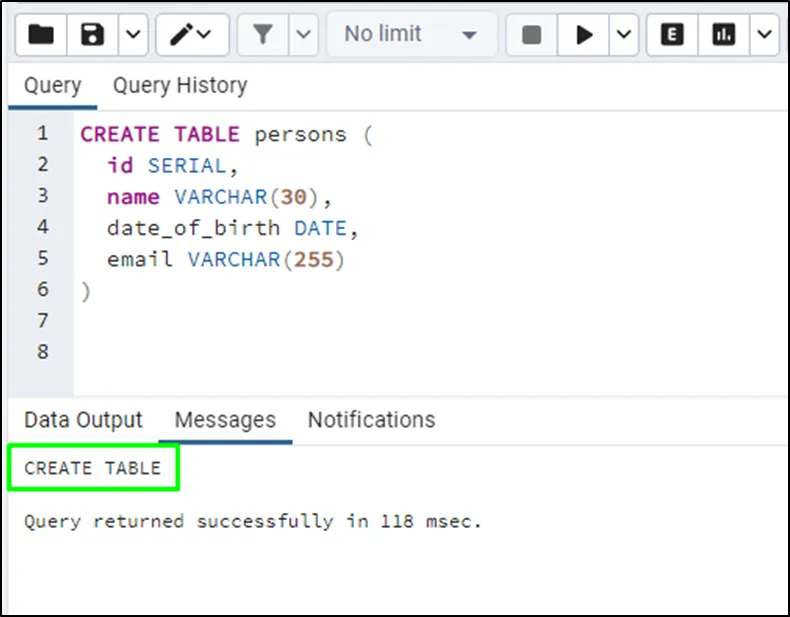Switch to the Query tab
Viewport: 790px width, 617px height.
click(x=53, y=86)
